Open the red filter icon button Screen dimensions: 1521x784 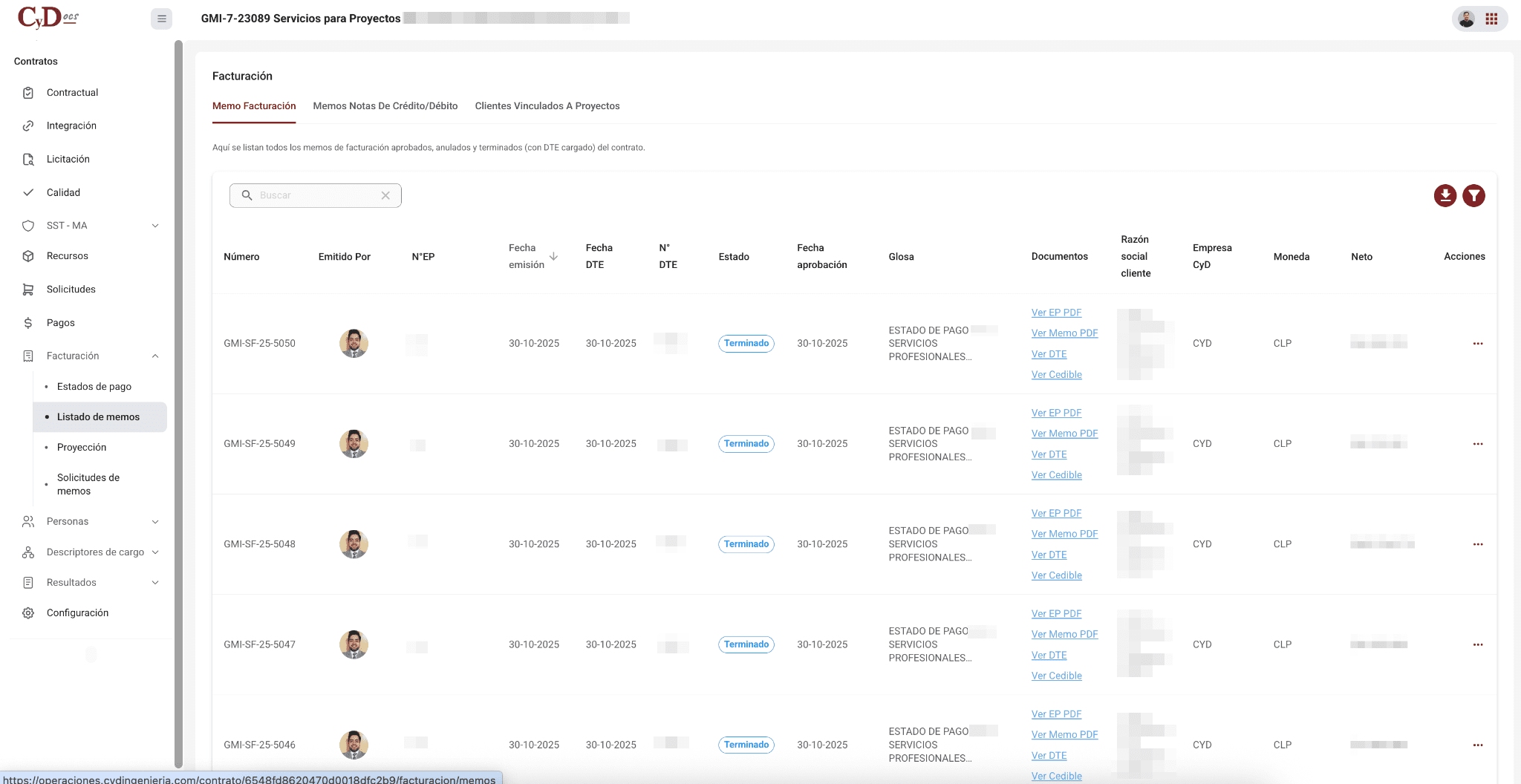pos(1473,195)
